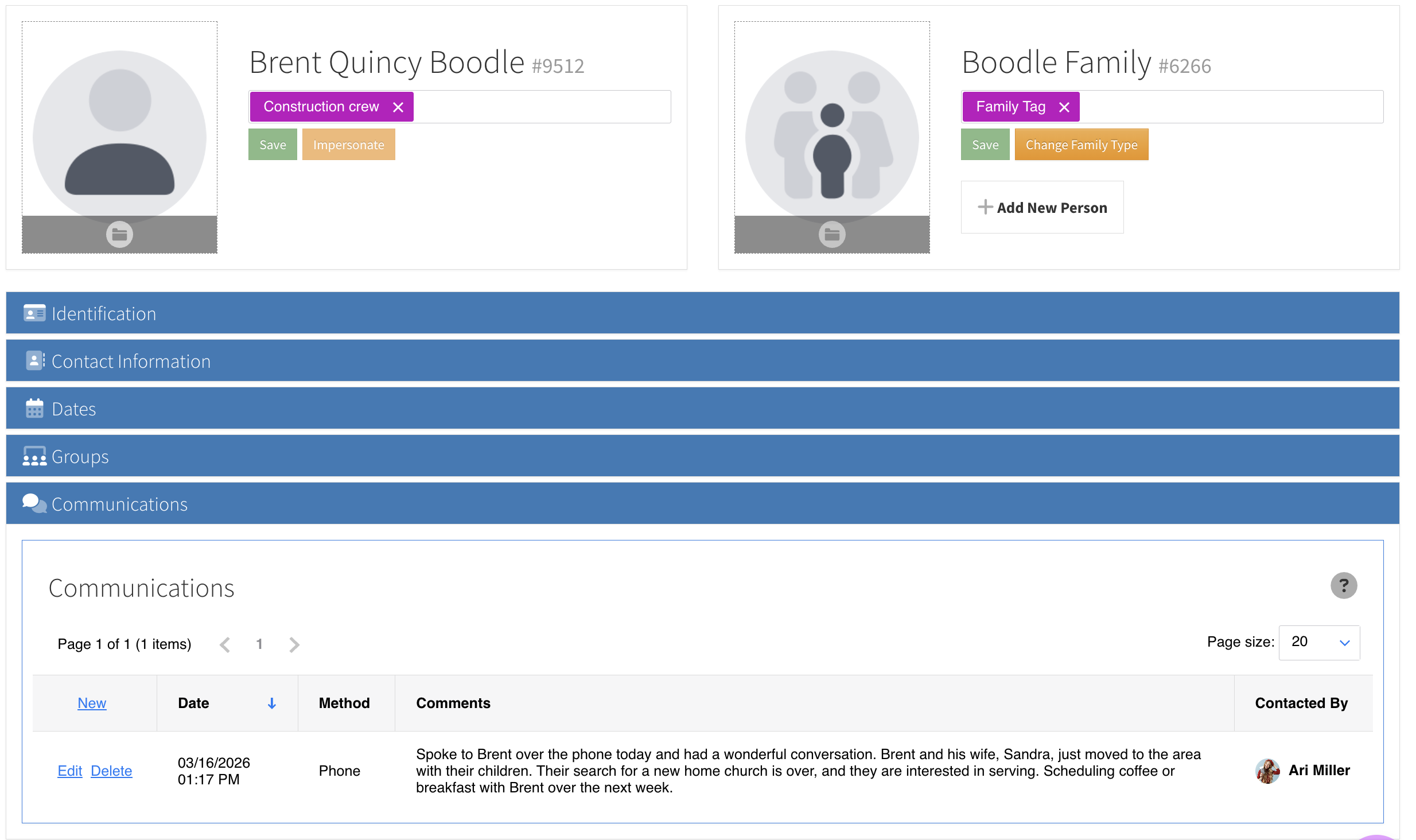Click folder icon under Brent's profile photo
Image resolution: width=1416 pixels, height=840 pixels.
pos(119,235)
